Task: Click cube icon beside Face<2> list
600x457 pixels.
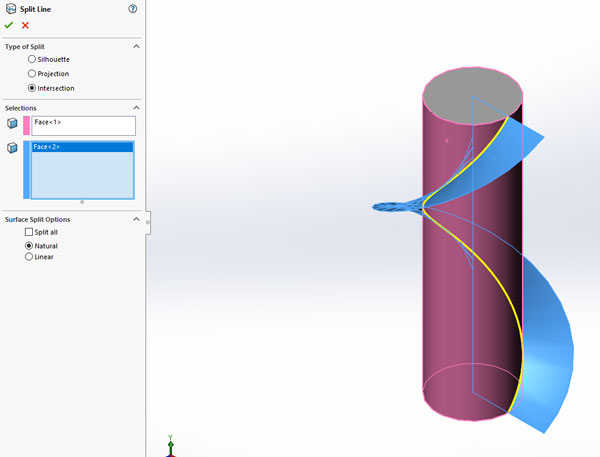Action: [x=12, y=148]
